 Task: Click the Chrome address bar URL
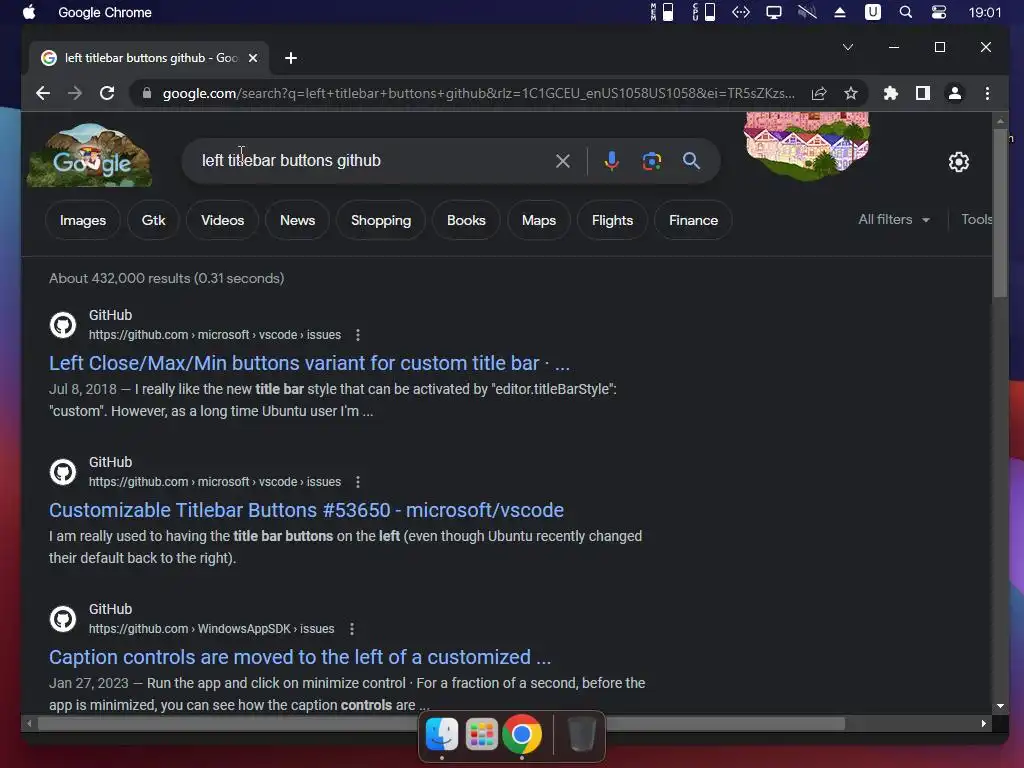pos(479,93)
